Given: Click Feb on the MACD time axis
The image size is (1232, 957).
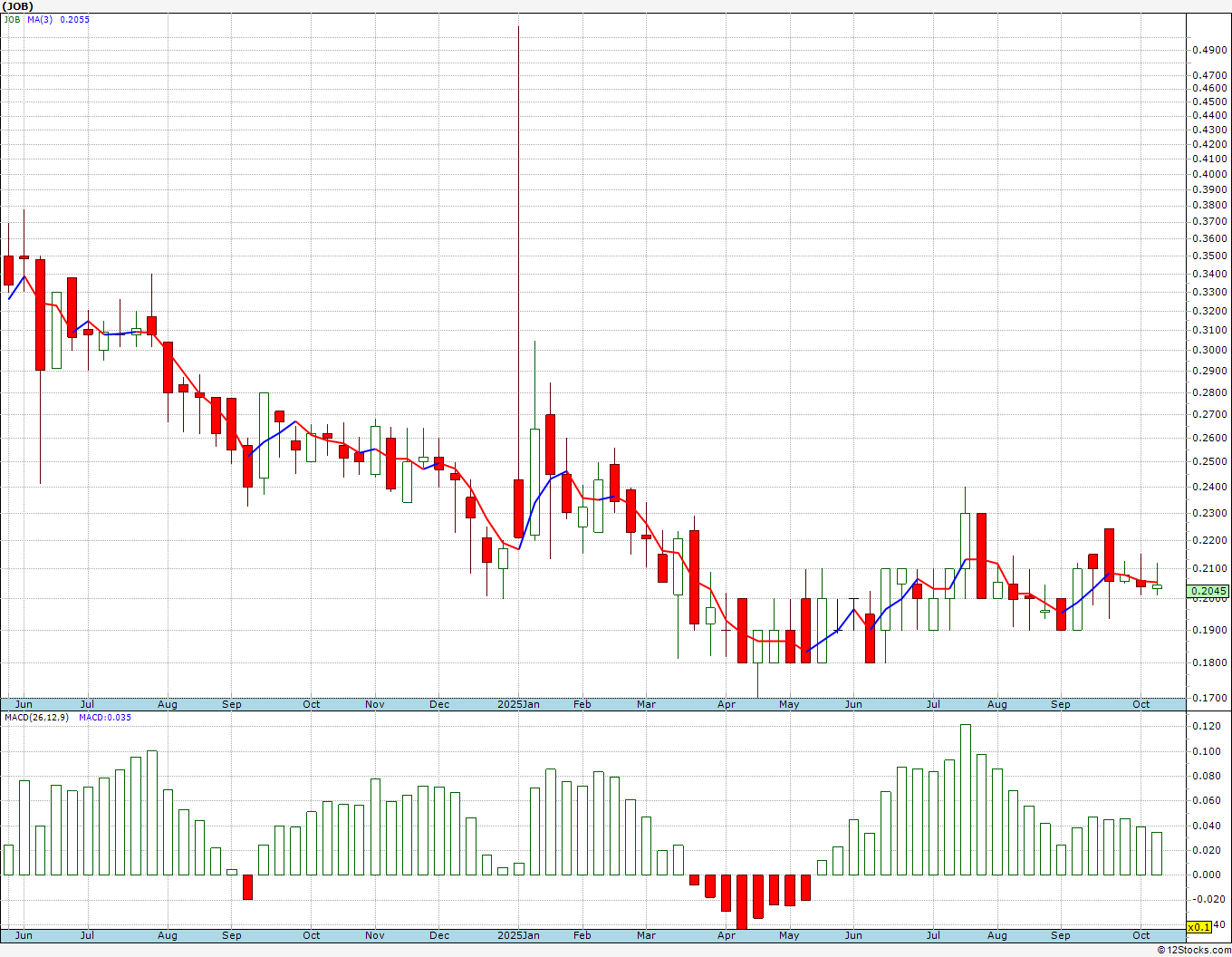Looking at the screenshot, I should click(582, 935).
